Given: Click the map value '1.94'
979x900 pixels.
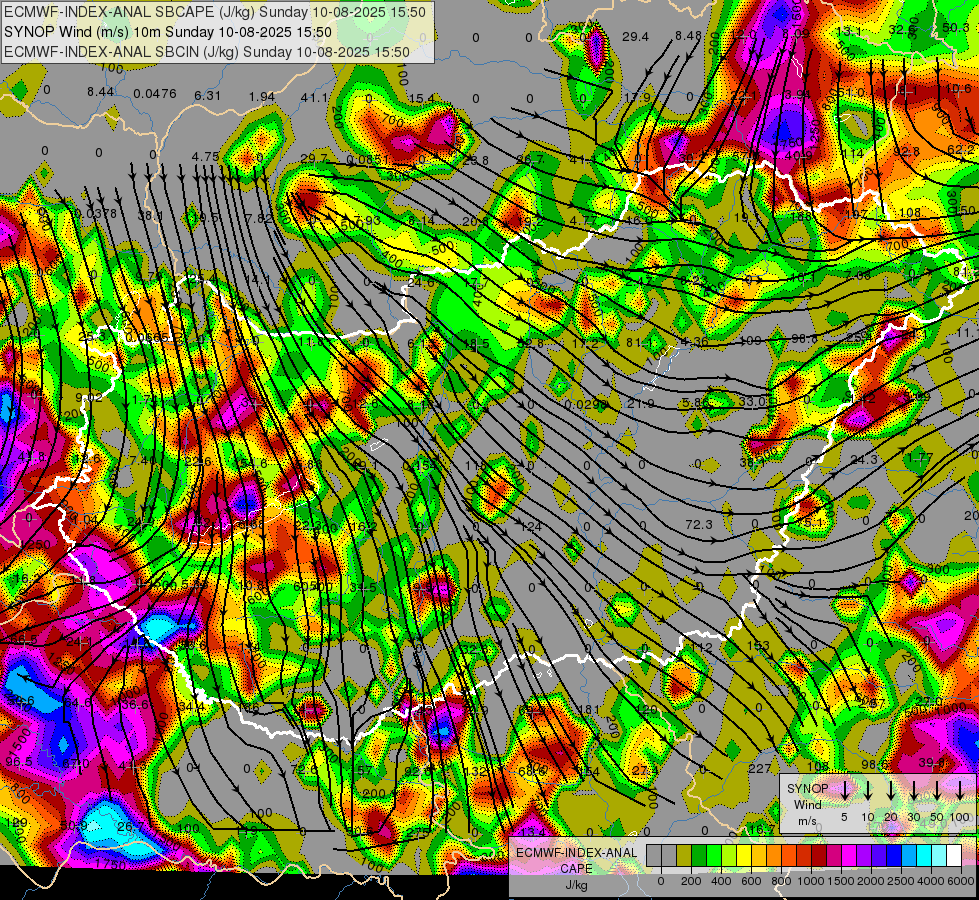Looking at the screenshot, I should (x=262, y=97).
